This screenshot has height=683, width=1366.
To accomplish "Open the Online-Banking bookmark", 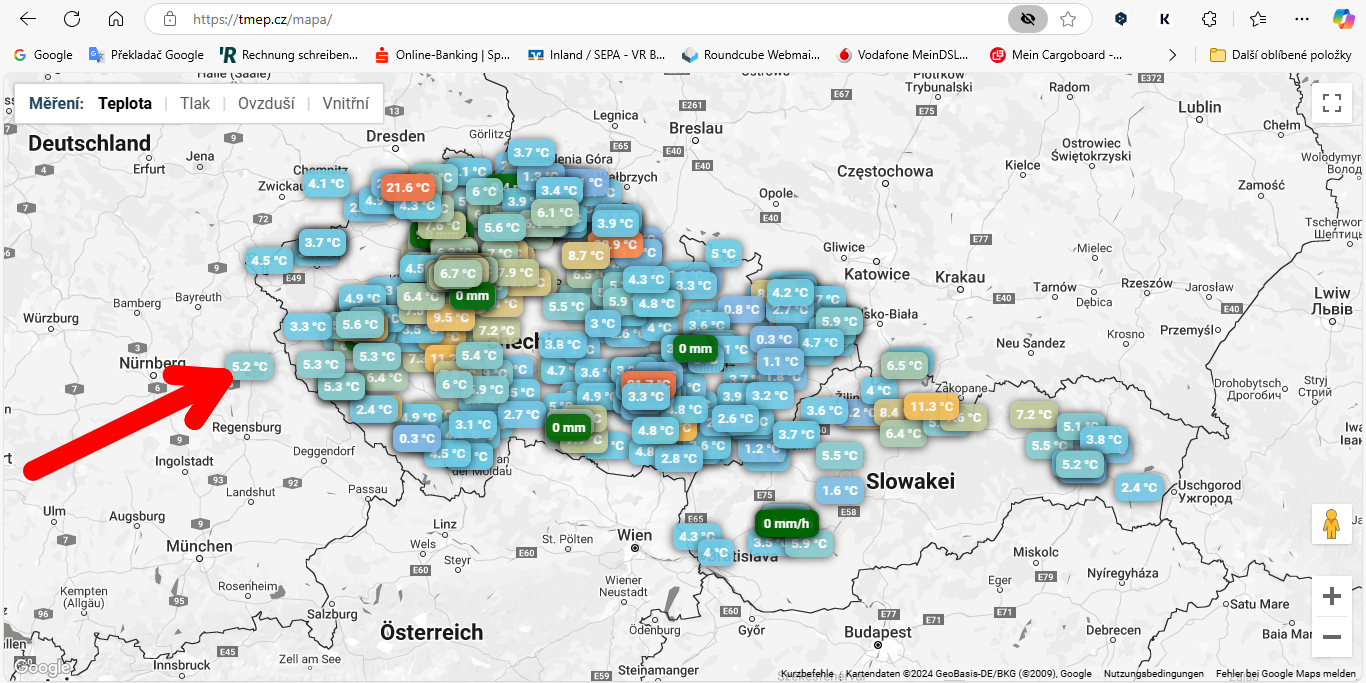I will point(442,55).
